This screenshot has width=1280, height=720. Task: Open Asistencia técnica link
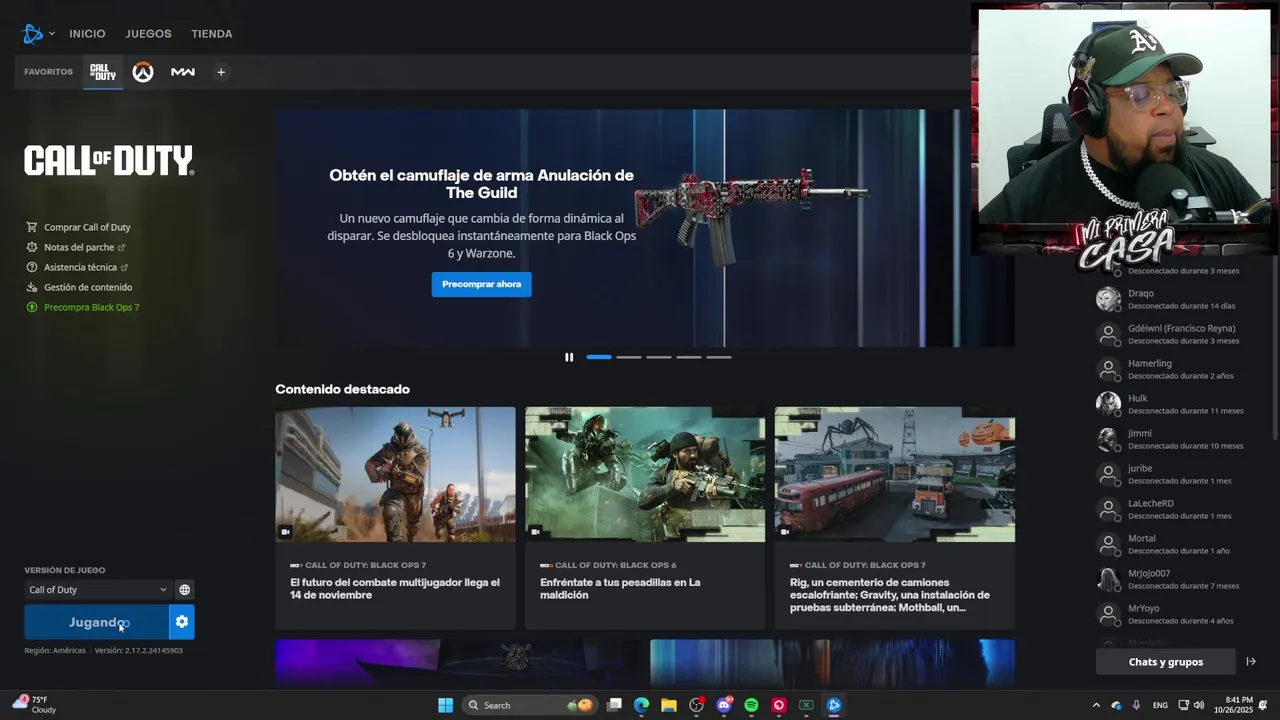tap(80, 267)
